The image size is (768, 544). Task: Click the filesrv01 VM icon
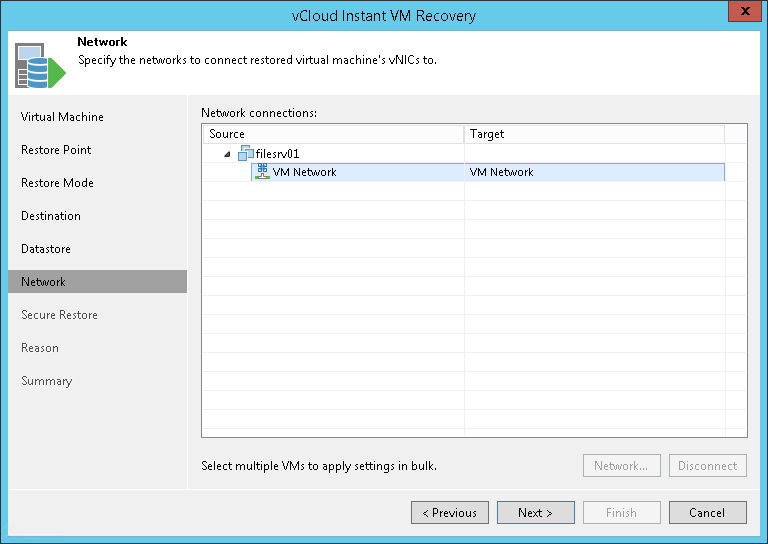tap(246, 153)
